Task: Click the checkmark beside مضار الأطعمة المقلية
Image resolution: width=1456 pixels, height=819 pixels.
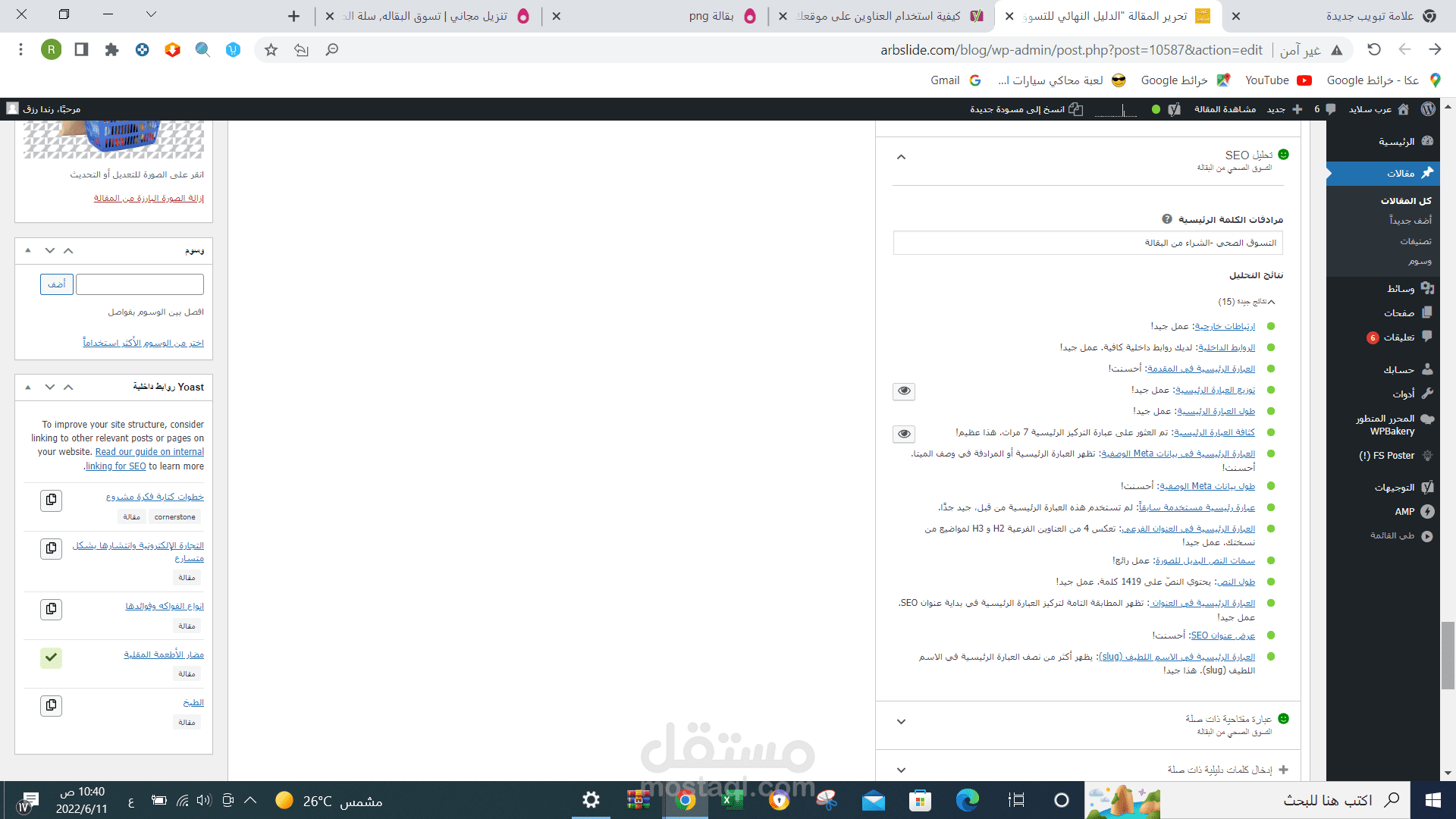Action: click(x=51, y=658)
